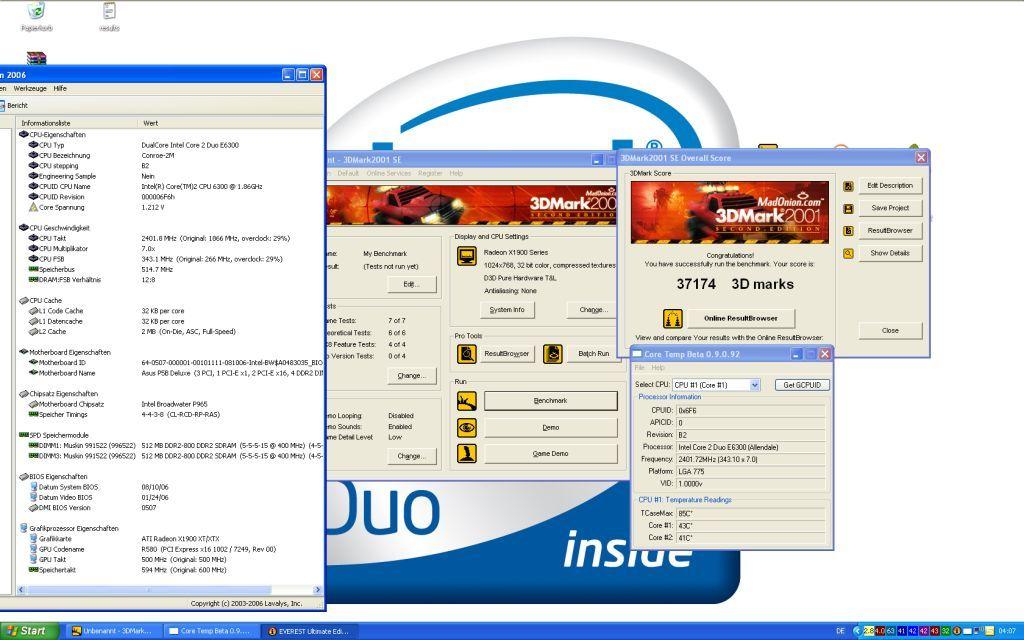Click the Get GCPUID button

tap(802, 385)
